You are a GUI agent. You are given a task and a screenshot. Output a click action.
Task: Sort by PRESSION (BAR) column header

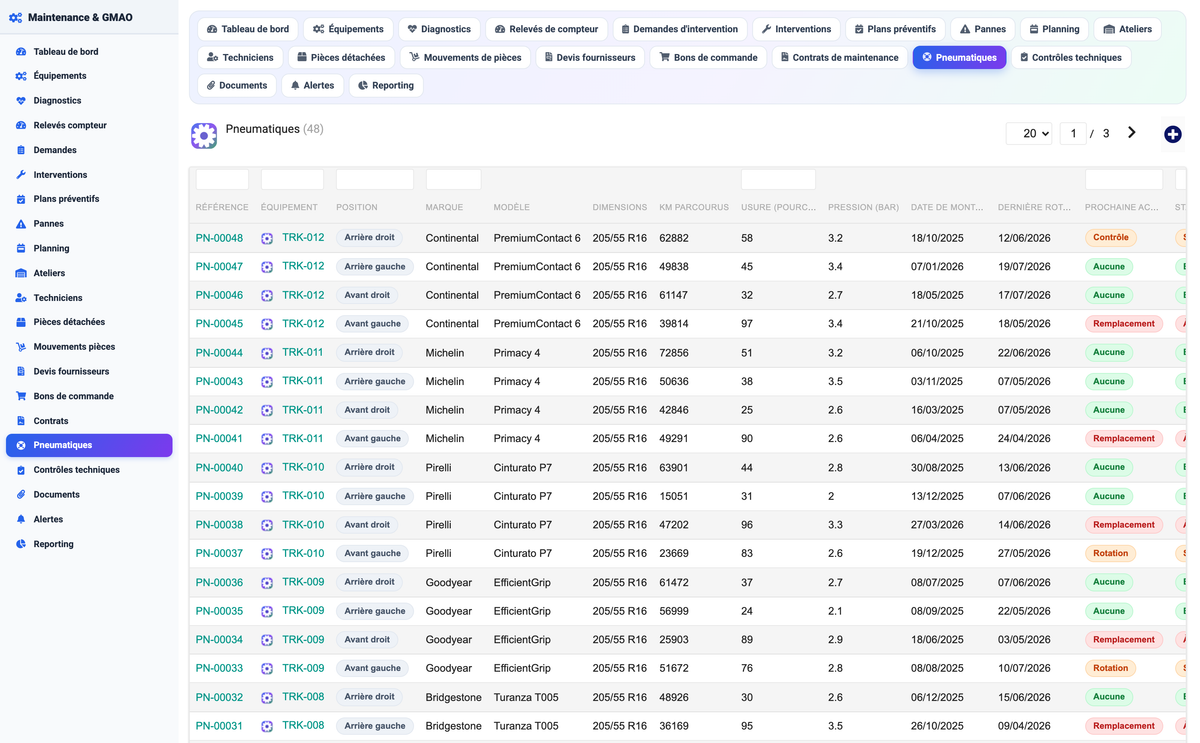[x=863, y=207]
